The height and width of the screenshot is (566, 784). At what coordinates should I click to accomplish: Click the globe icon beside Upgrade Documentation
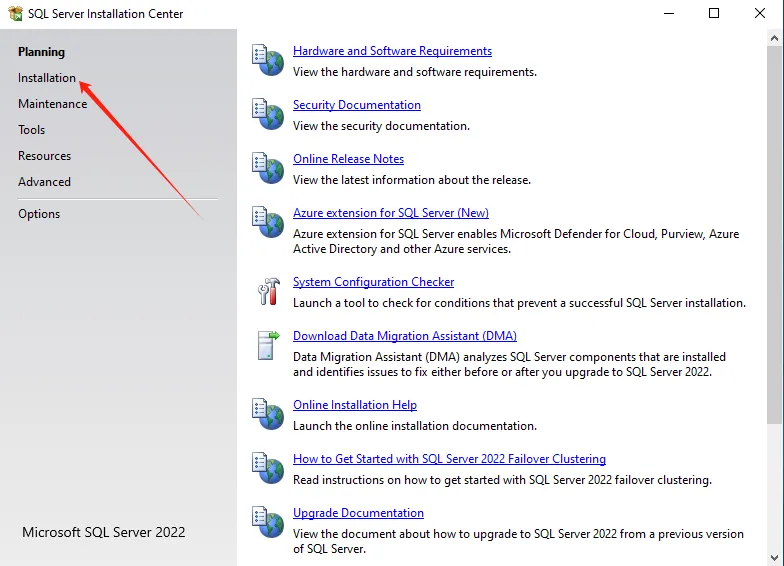pyautogui.click(x=268, y=522)
